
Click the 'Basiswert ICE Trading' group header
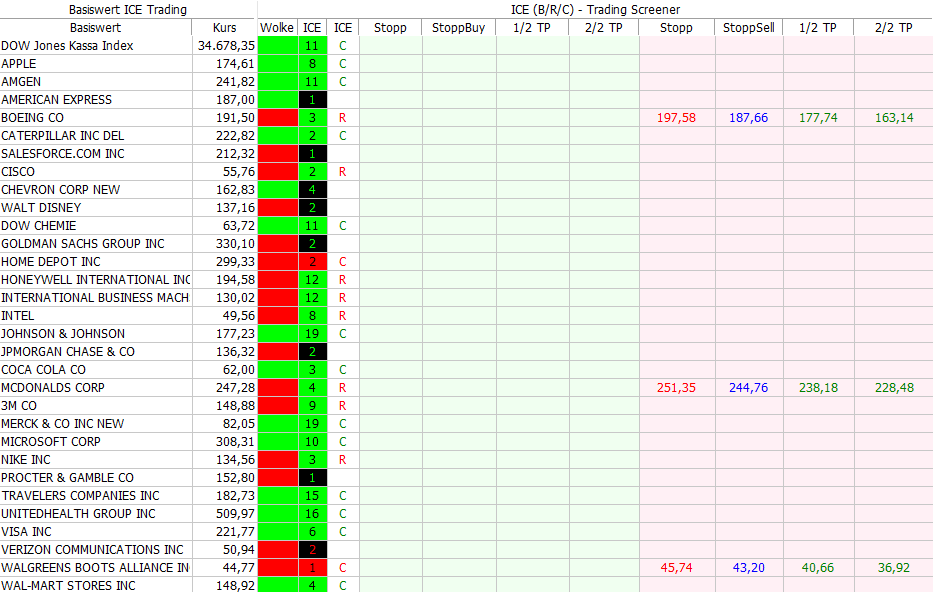128,10
